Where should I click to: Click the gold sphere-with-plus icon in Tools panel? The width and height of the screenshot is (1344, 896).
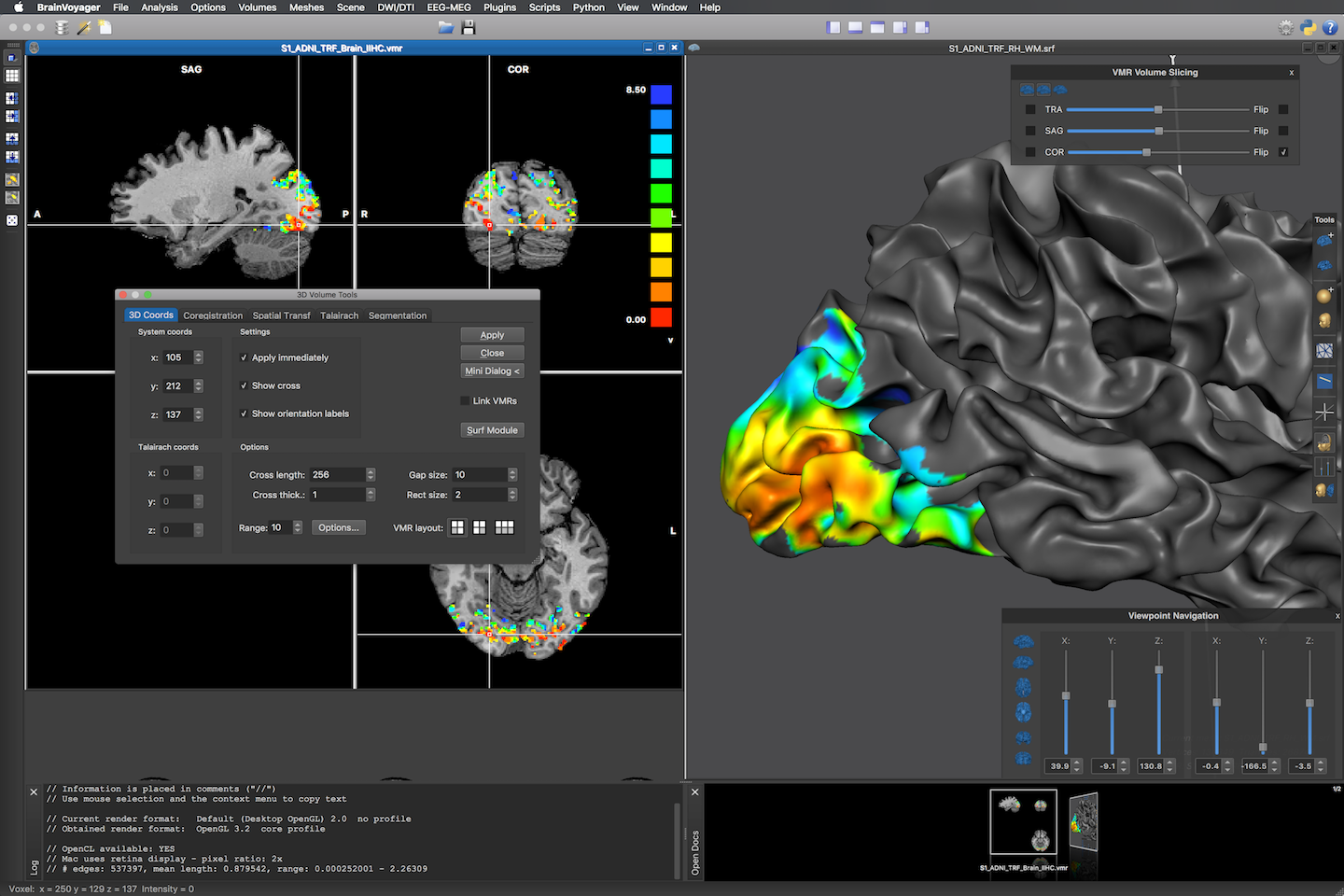coord(1324,295)
